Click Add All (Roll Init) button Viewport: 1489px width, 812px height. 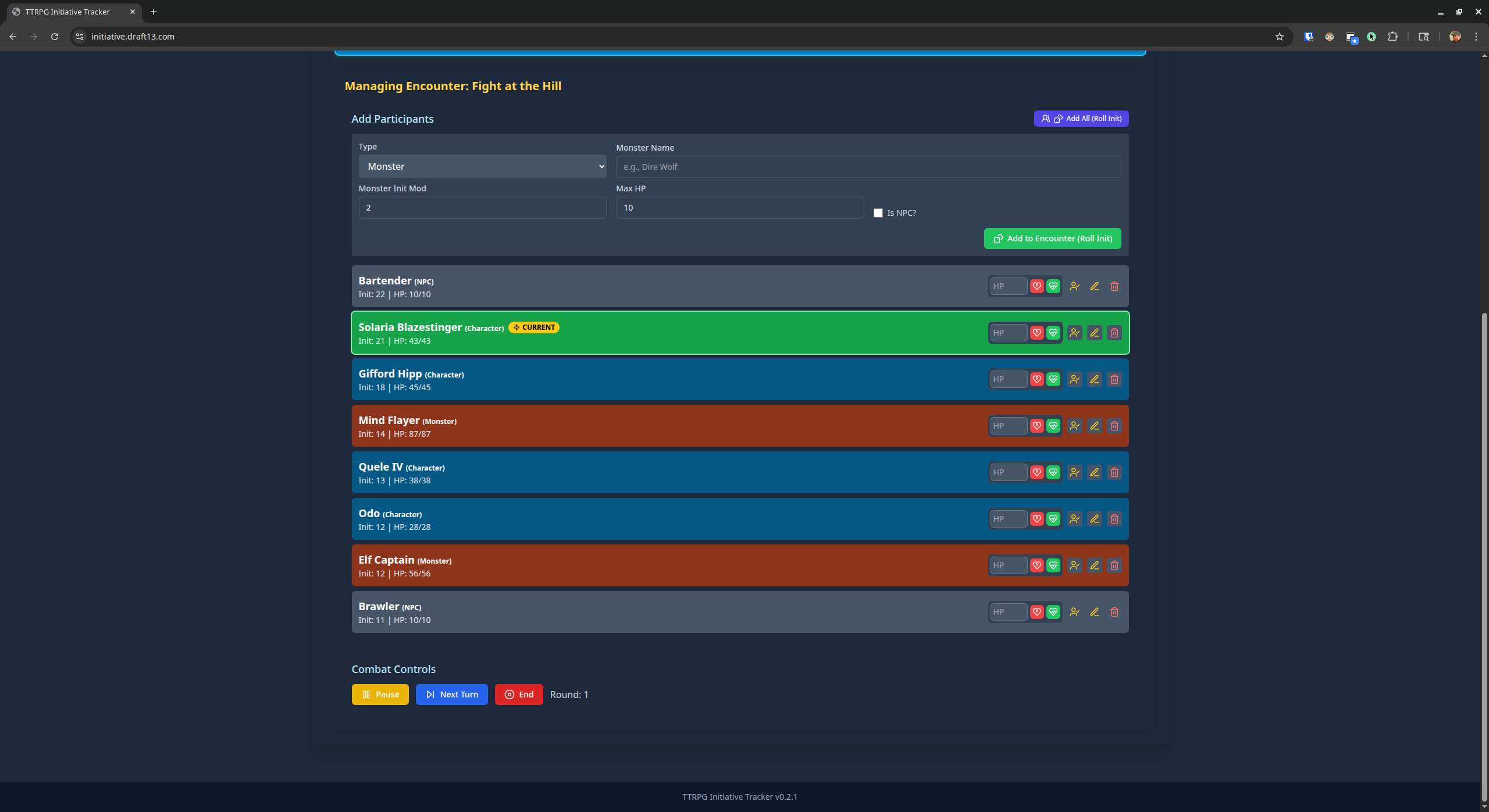click(1081, 119)
